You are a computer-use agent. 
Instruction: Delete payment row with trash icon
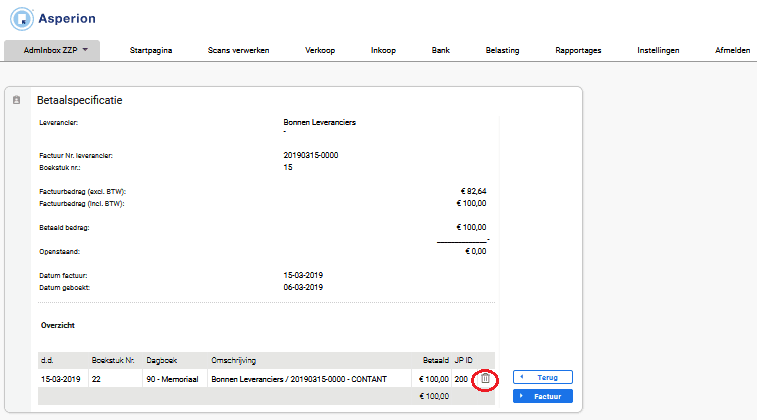485,379
